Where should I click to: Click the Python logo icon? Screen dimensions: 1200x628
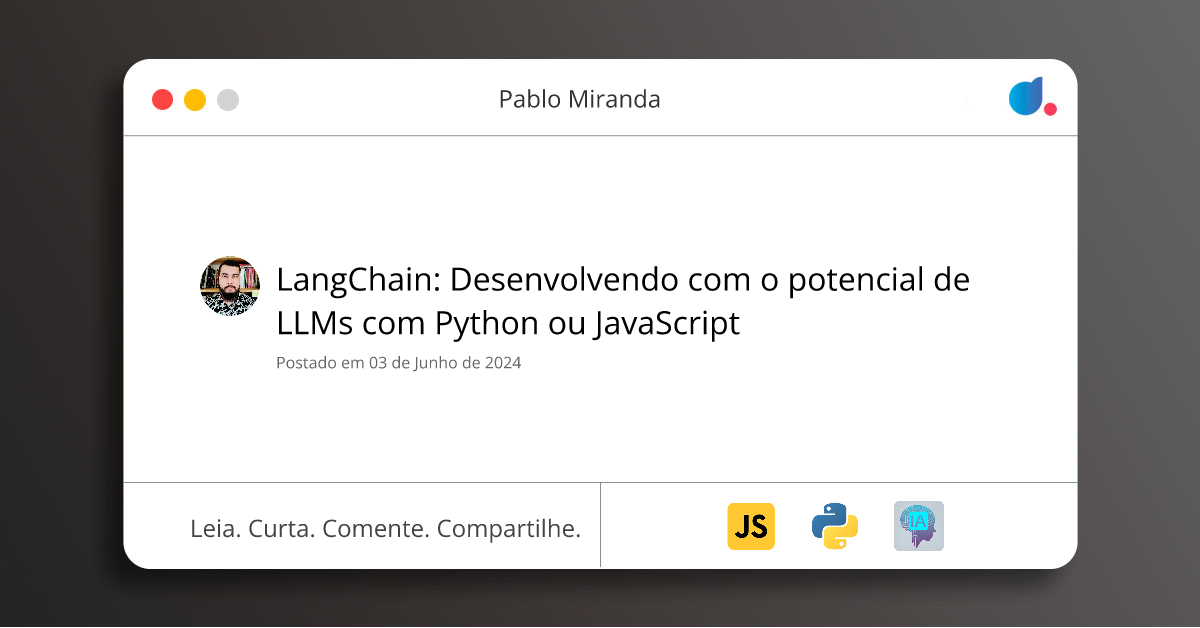coord(834,526)
